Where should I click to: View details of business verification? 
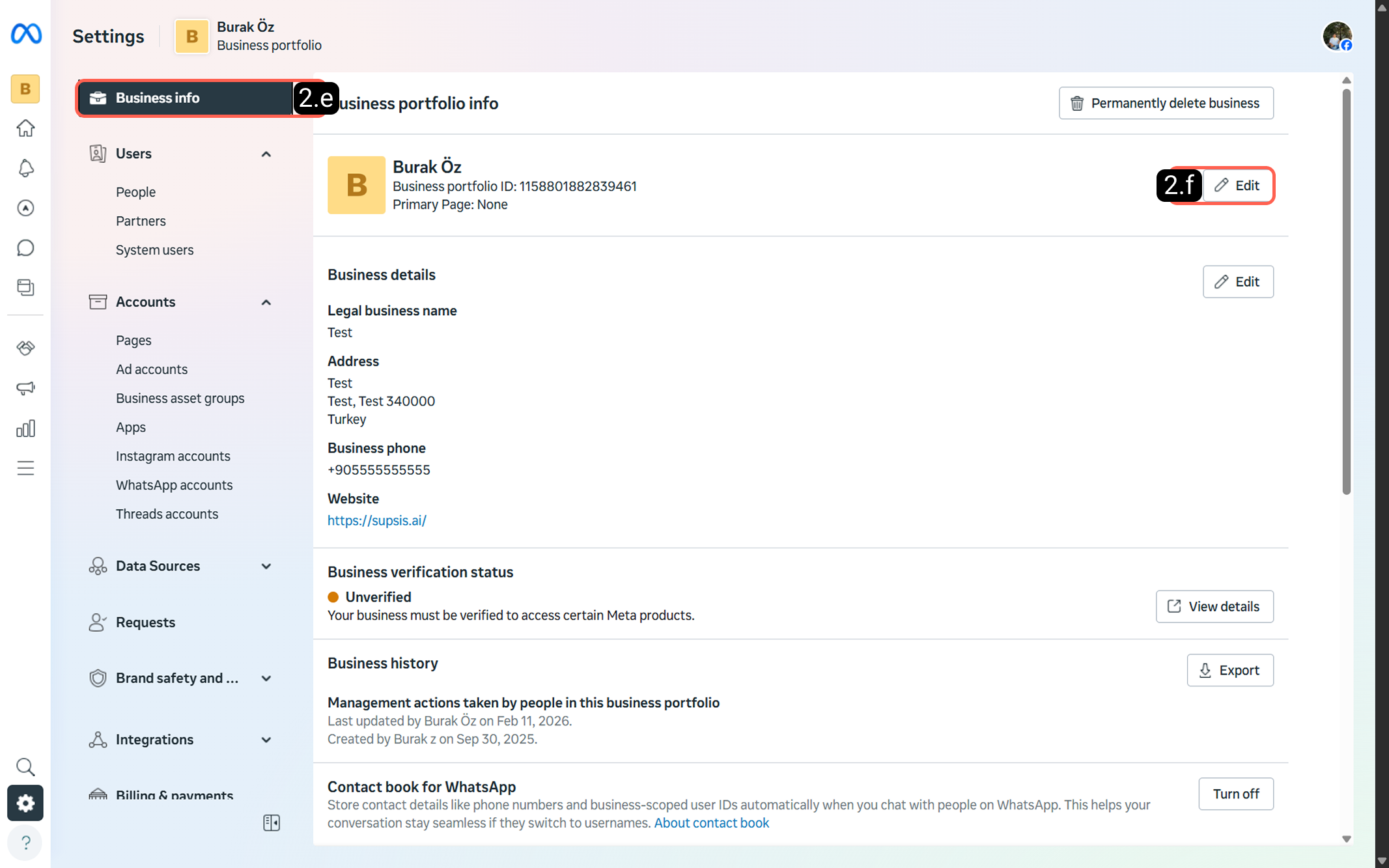pyautogui.click(x=1214, y=607)
